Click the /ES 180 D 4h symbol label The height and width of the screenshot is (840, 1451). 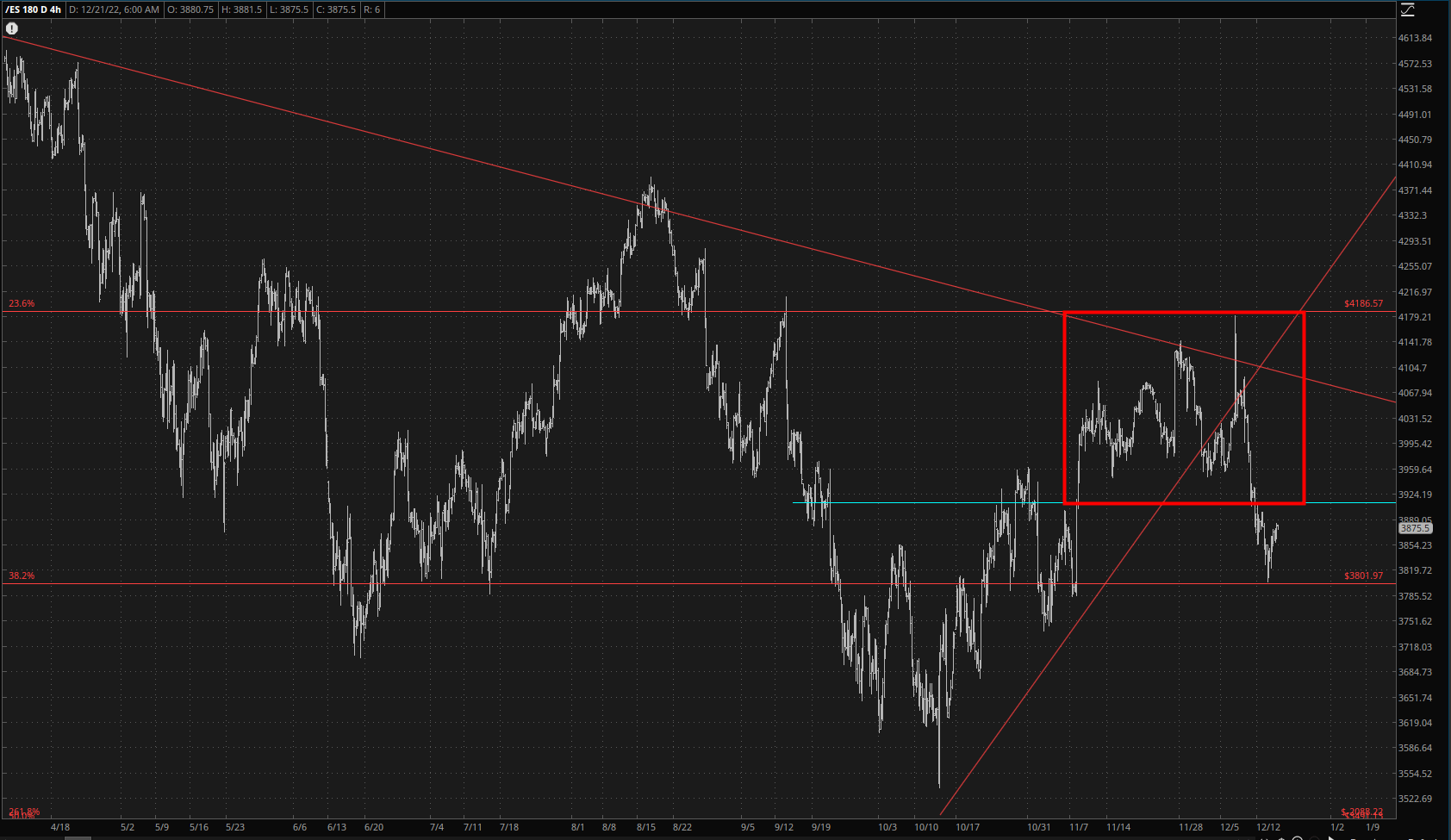tap(33, 9)
